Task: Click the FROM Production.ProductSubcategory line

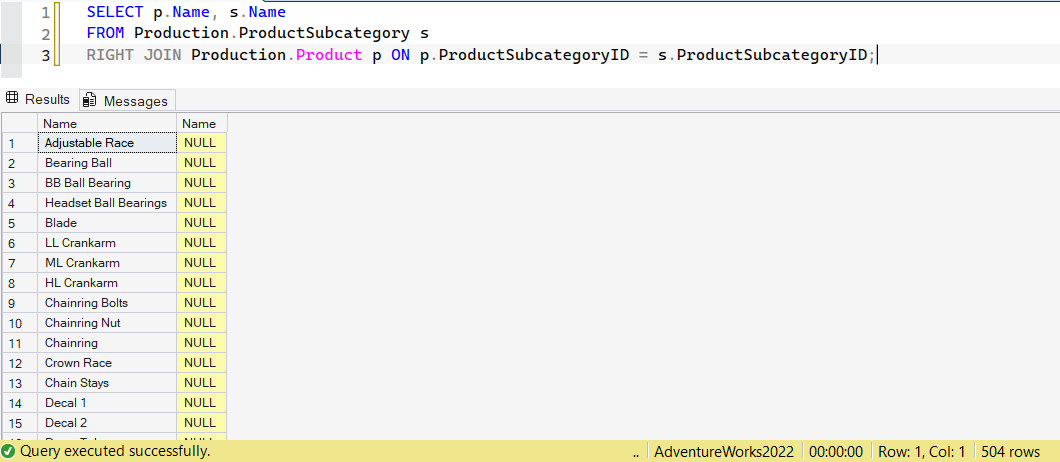Action: 258,33
